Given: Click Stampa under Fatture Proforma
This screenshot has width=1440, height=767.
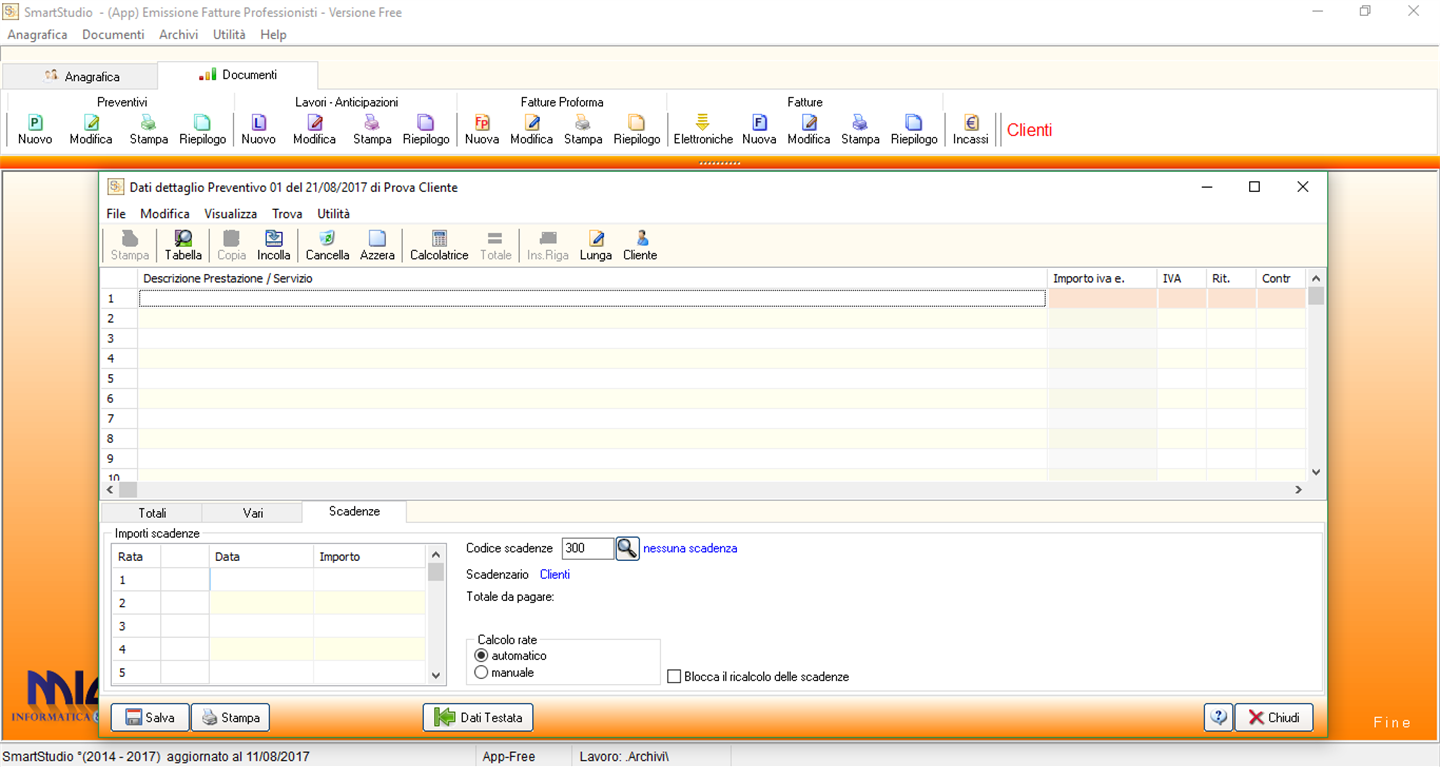Looking at the screenshot, I should tap(583, 130).
